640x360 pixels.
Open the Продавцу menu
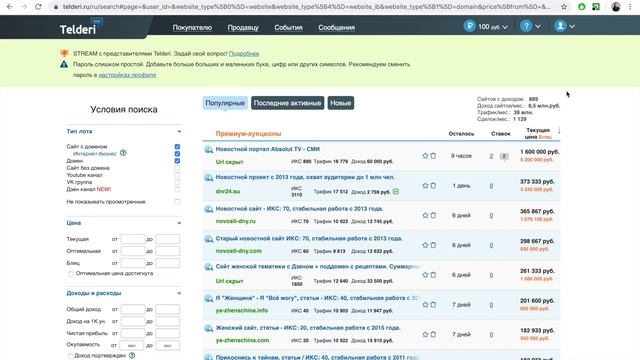pos(243,27)
